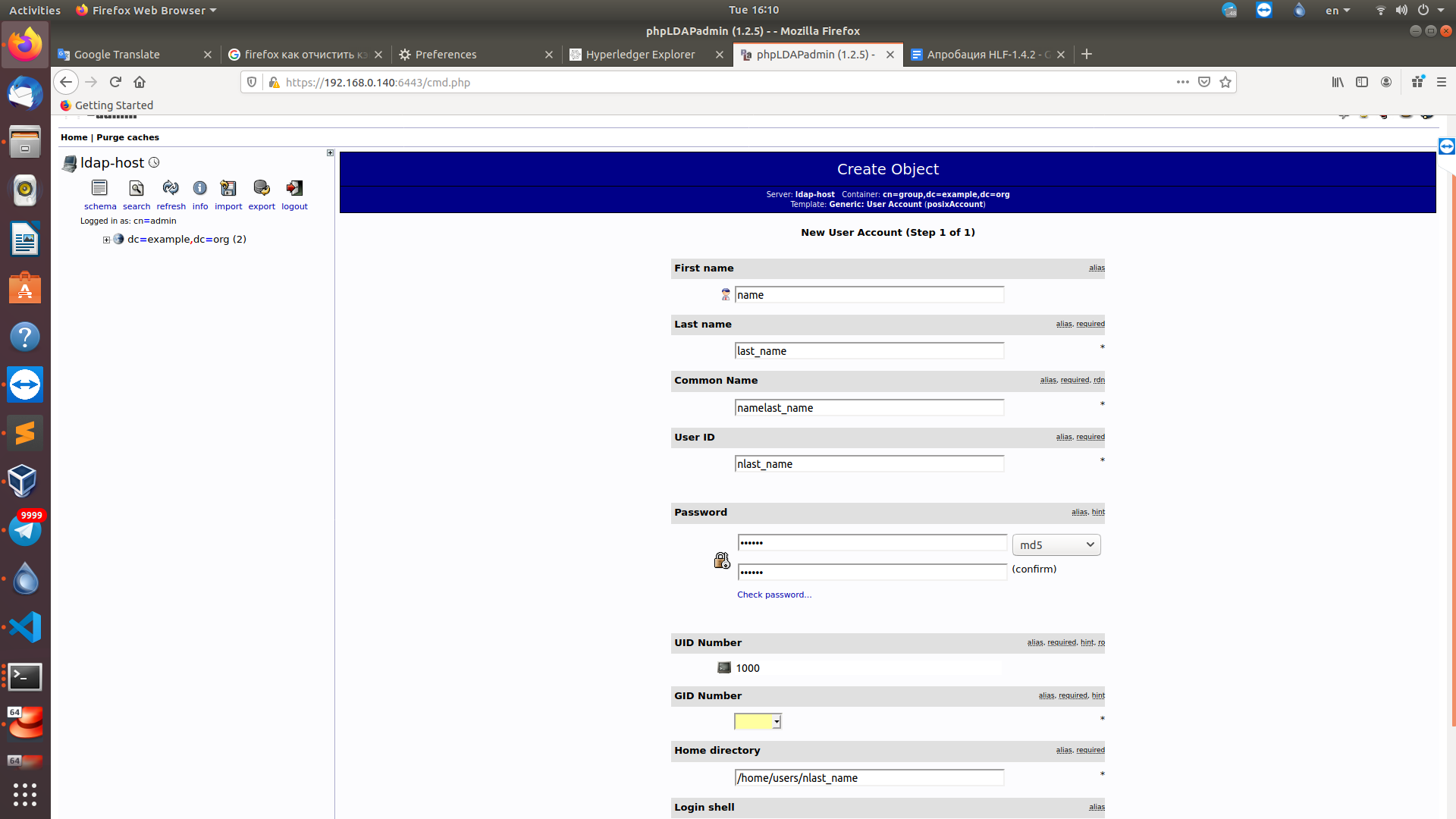Viewport: 1456px width, 819px height.
Task: Click the refresh tree icon
Action: pyautogui.click(x=171, y=188)
